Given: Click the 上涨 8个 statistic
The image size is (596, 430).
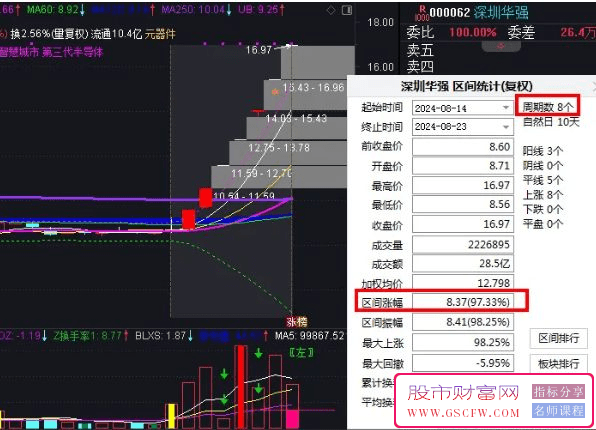Looking at the screenshot, I should pos(542,195).
